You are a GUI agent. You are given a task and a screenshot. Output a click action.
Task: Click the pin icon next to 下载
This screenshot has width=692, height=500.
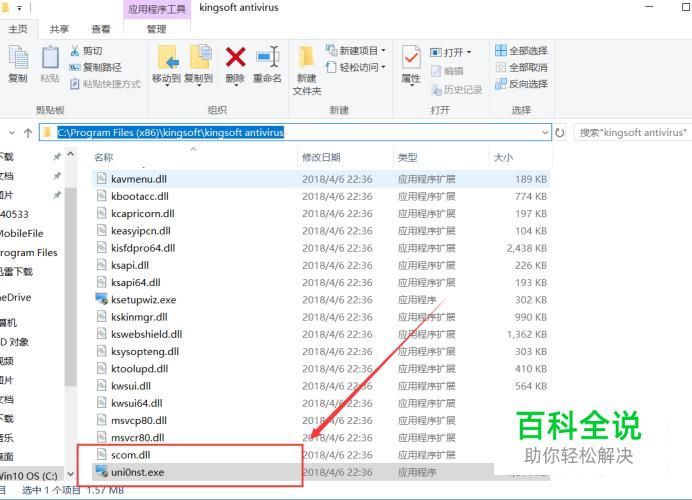[57, 157]
